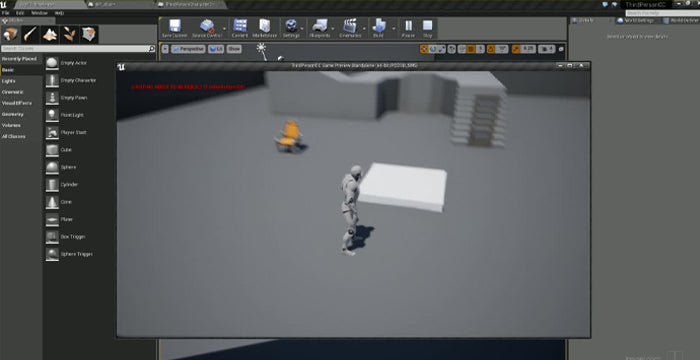This screenshot has height=360, width=700.
Task: Open the Content browser icon
Action: [240, 29]
